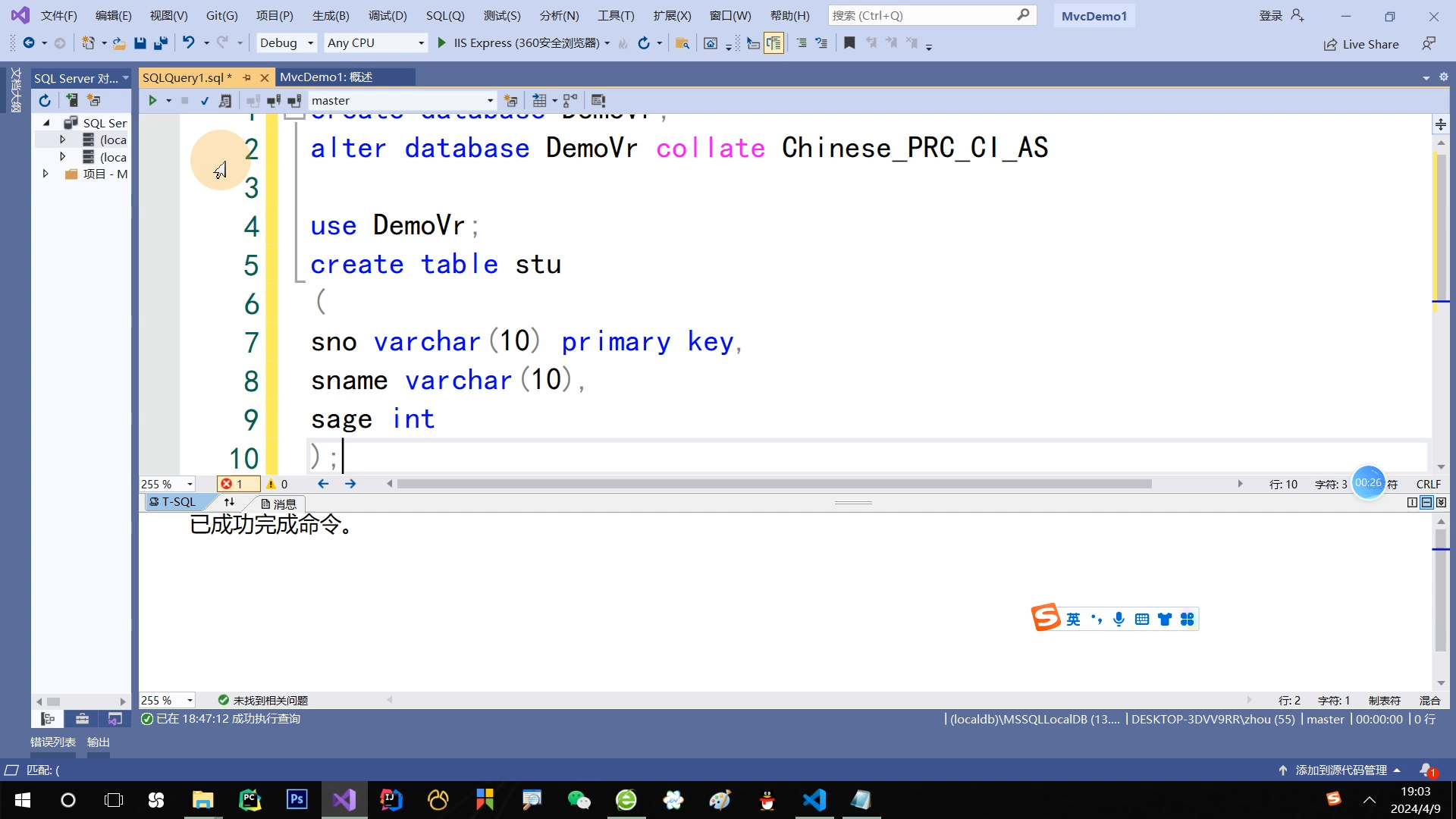
Task: Uncomment selected lines icon
Action: point(821,43)
